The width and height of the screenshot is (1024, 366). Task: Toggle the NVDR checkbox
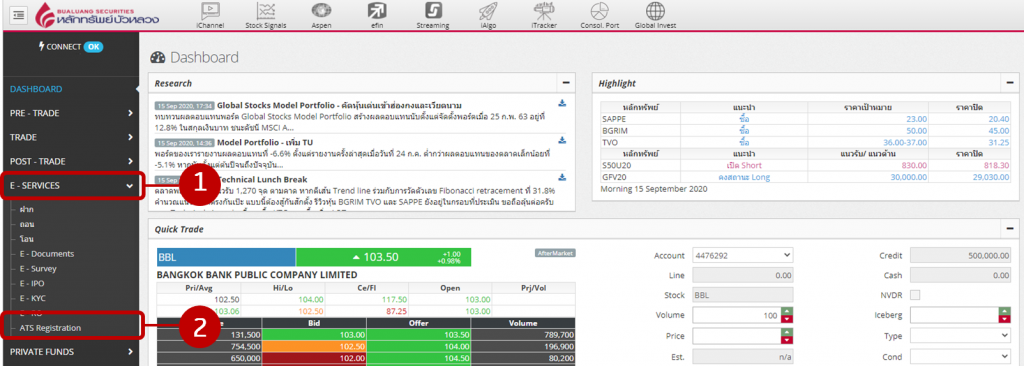915,295
